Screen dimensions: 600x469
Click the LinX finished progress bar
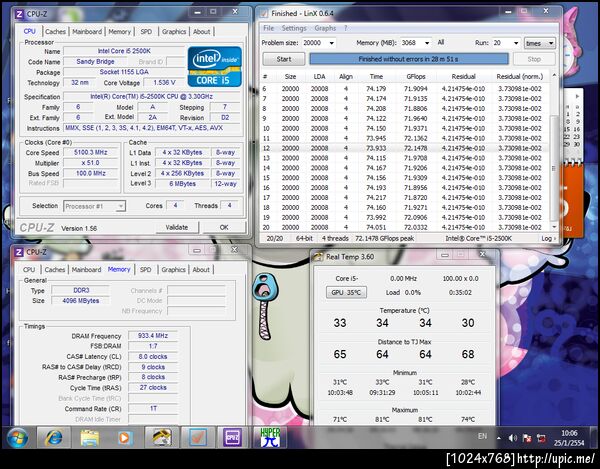(409, 59)
